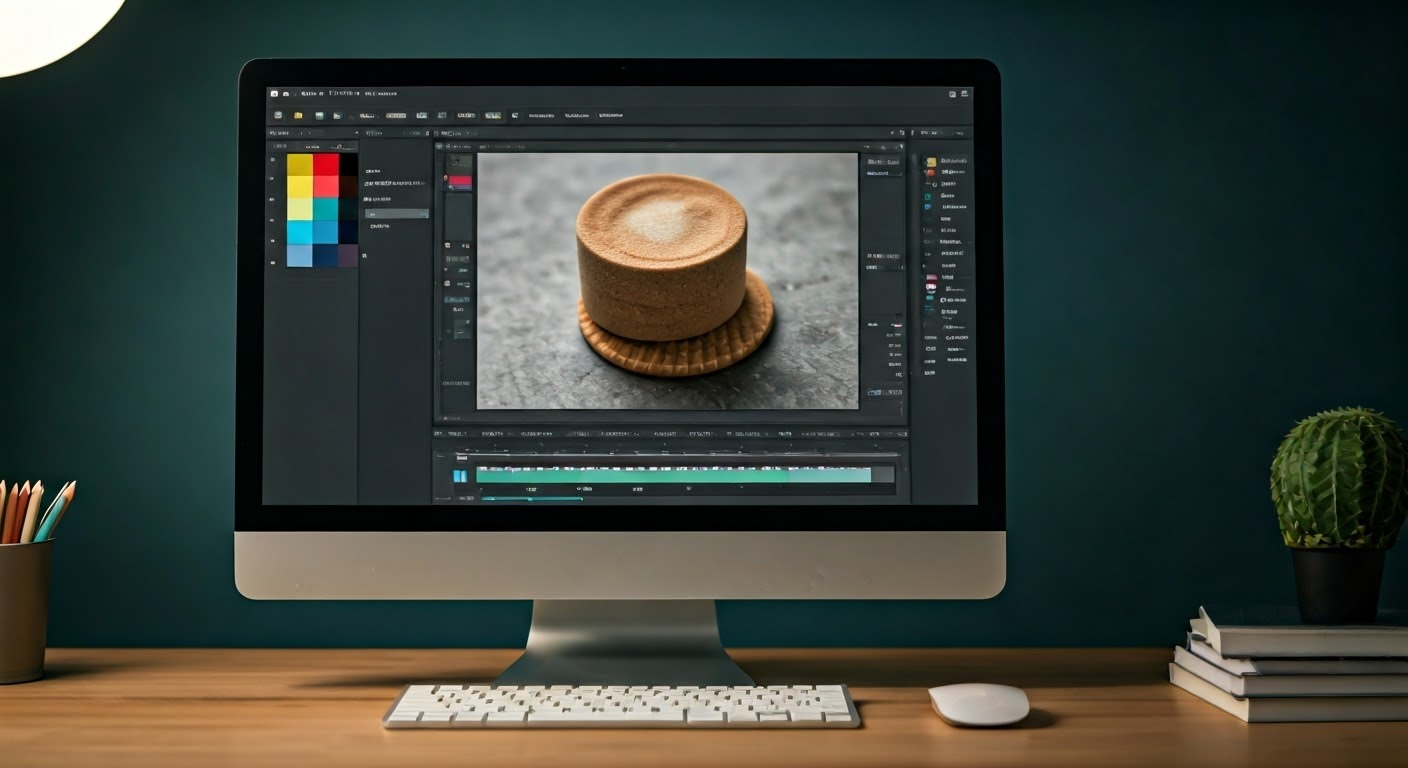Choose the navy swatch beside light sky-blue
The image size is (1408, 768).
click(326, 255)
